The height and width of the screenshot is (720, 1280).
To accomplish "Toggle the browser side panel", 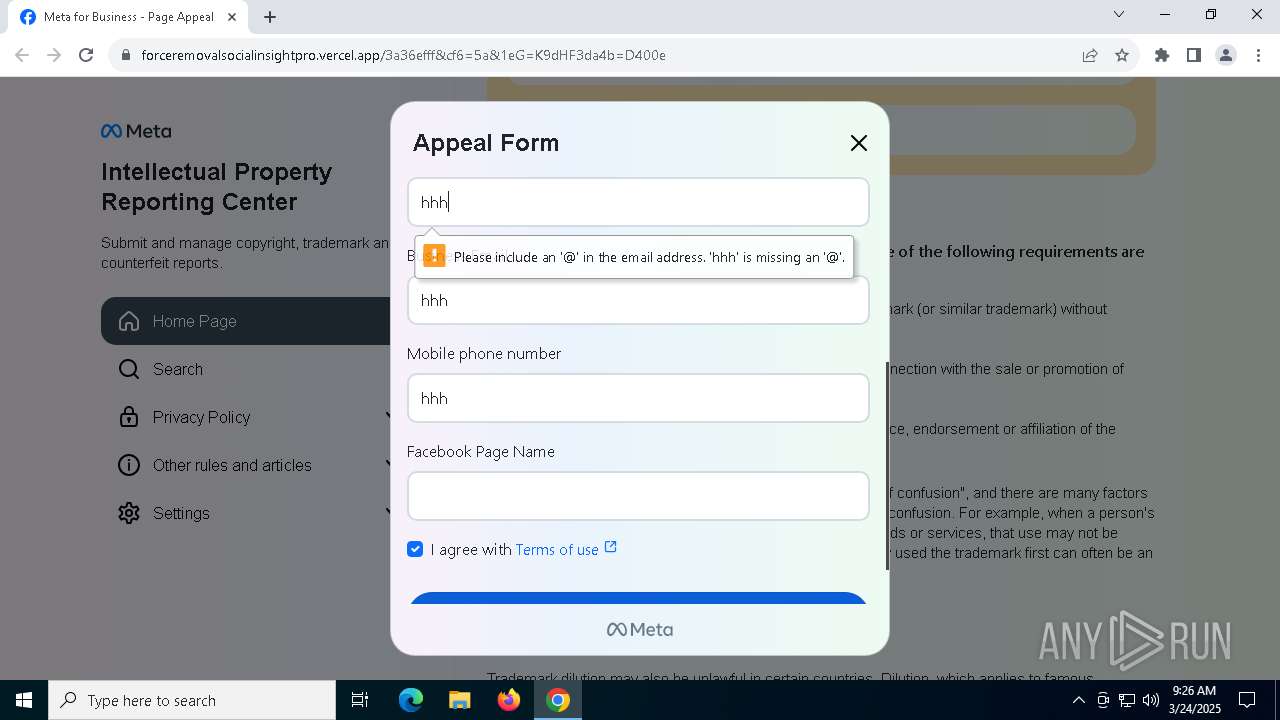I will pos(1194,55).
